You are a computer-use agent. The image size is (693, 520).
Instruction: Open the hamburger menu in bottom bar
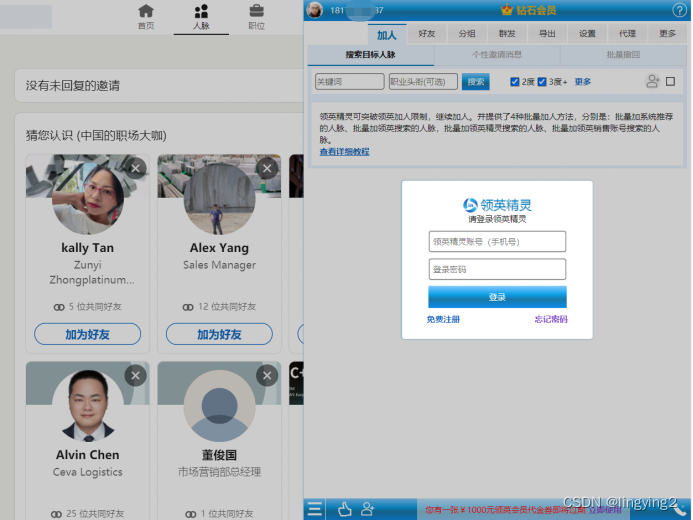(315, 509)
